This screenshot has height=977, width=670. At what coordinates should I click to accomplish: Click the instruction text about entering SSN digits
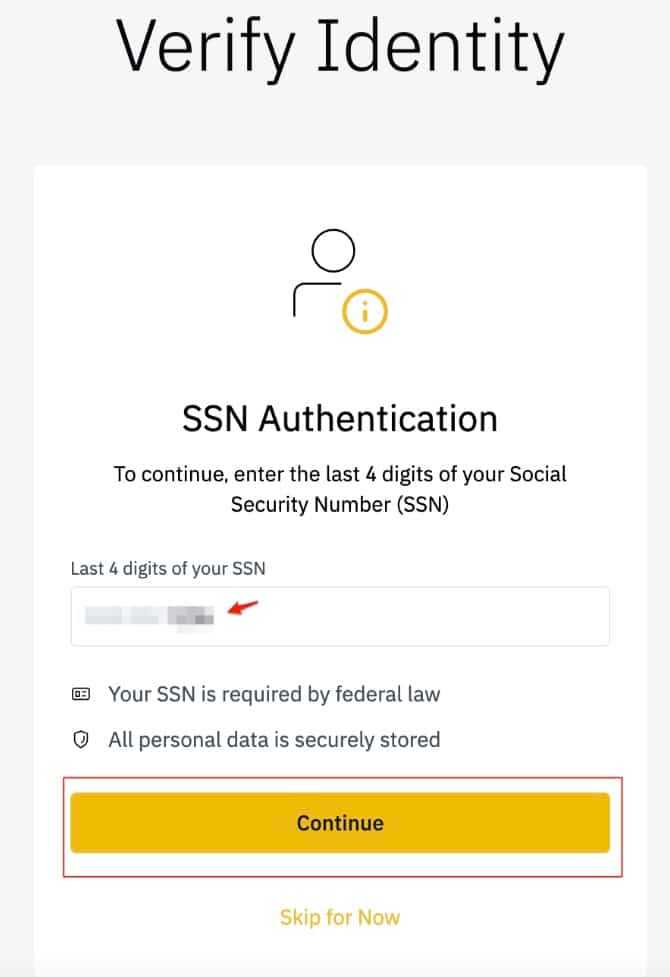[339, 489]
